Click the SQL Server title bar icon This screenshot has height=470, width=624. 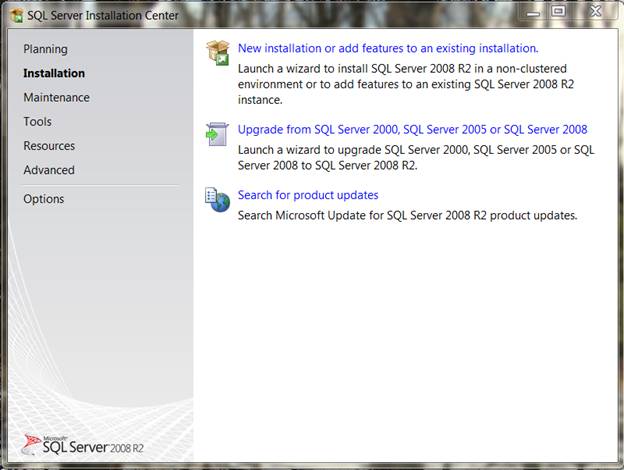[17, 16]
